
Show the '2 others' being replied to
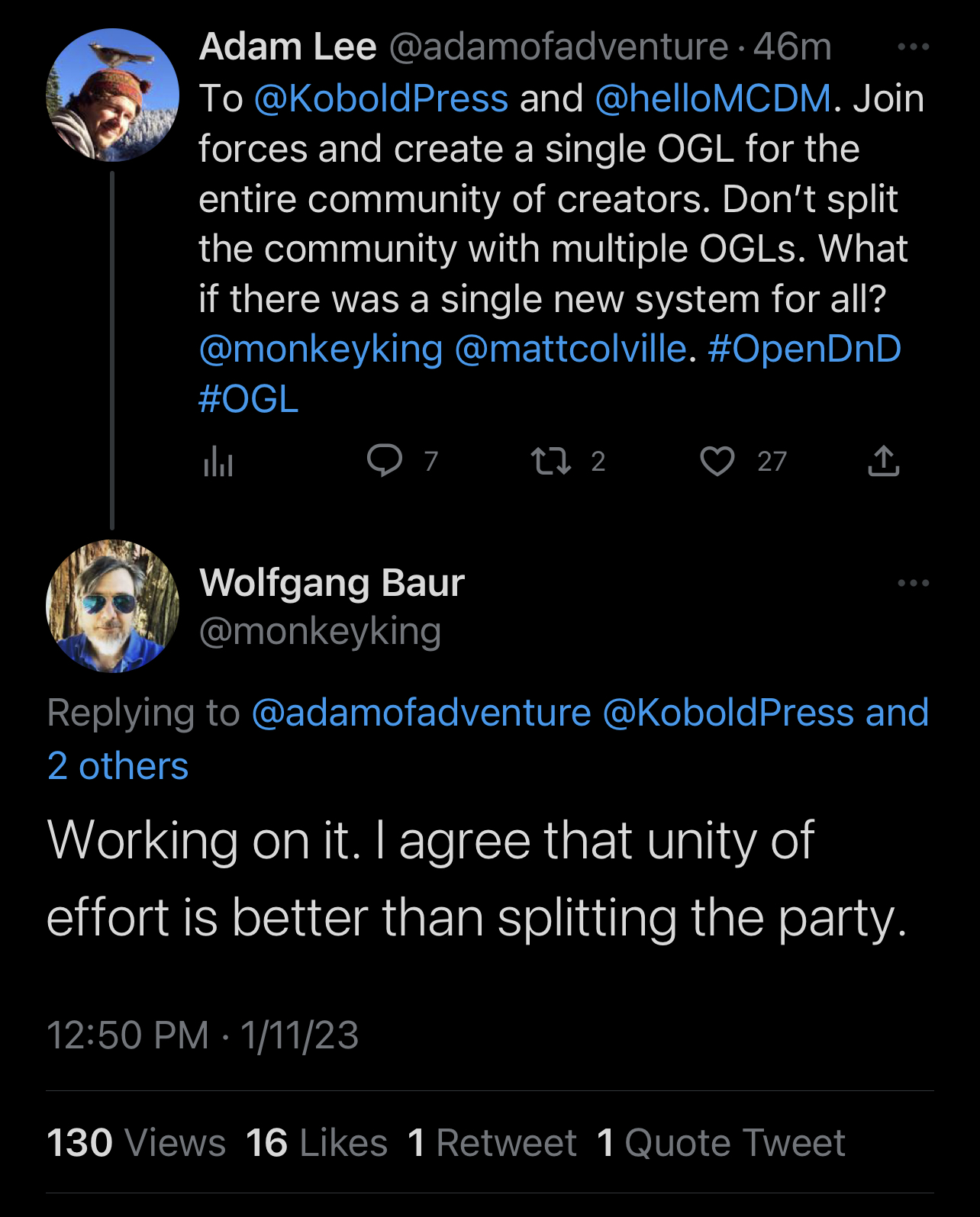click(x=118, y=766)
